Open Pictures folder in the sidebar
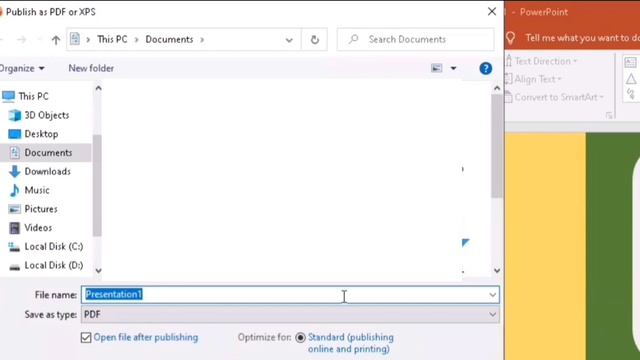Screen dimensions: 640x360 point(41,209)
